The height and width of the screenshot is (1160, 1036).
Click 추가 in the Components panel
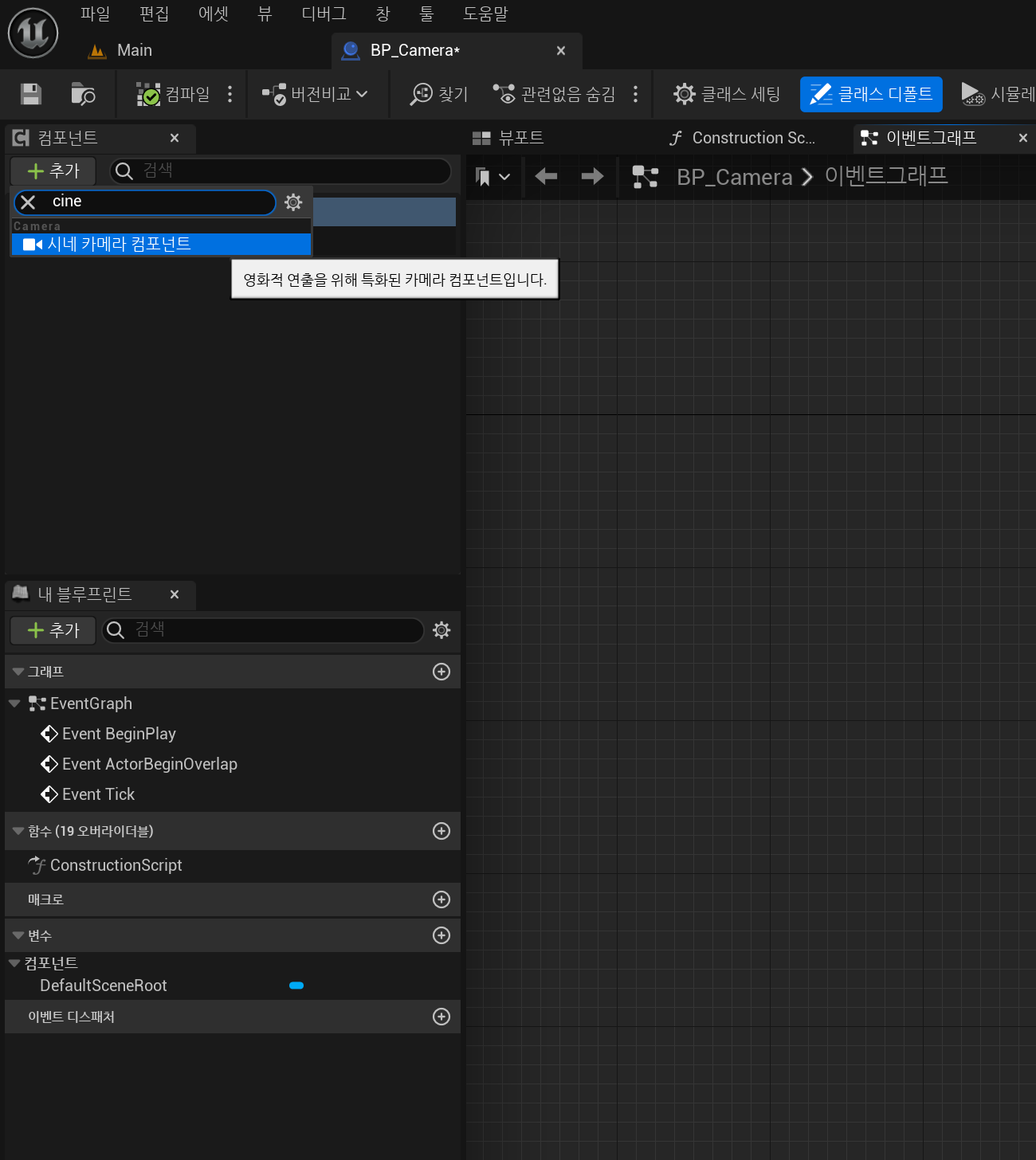(53, 170)
